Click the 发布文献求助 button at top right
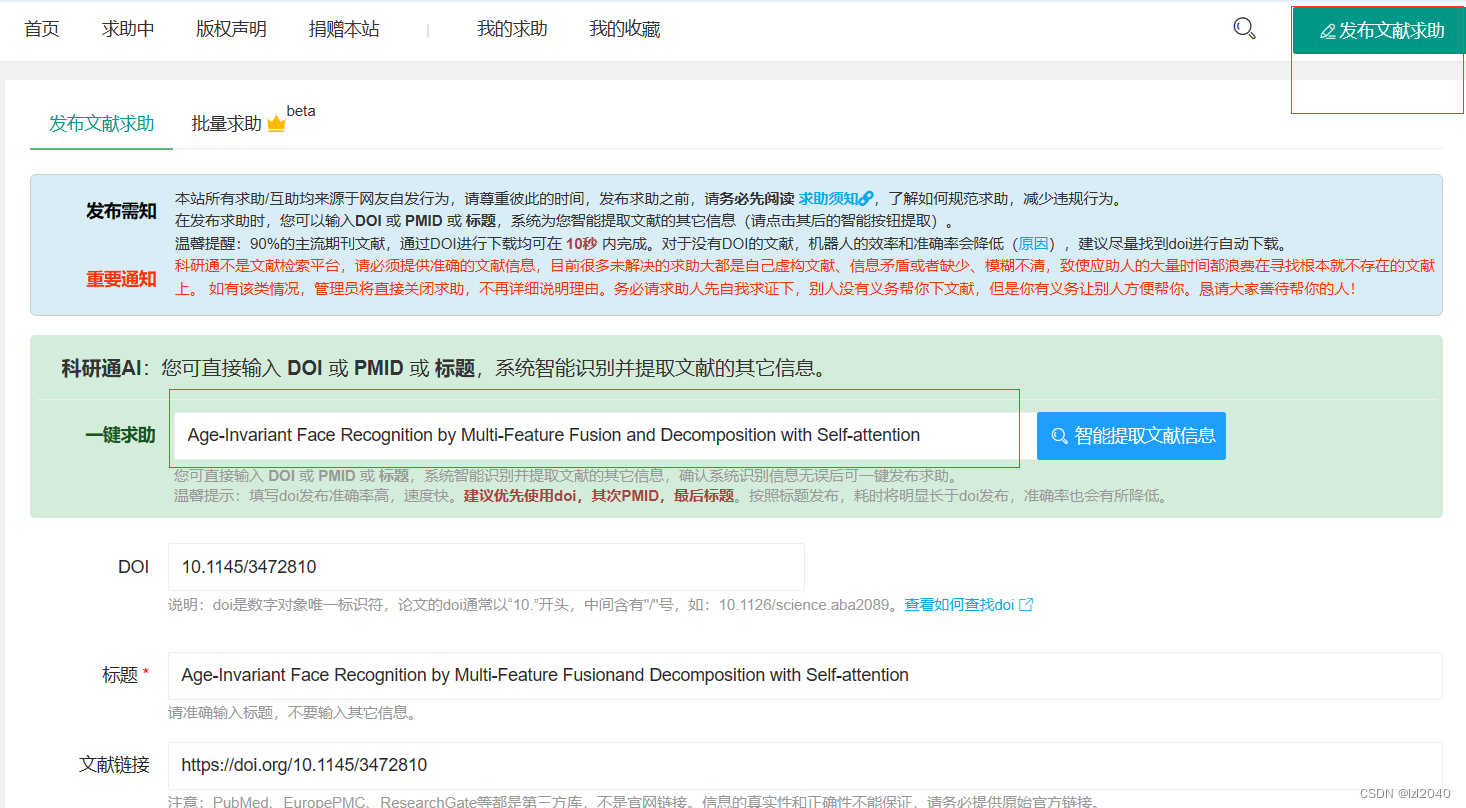1466x808 pixels. tap(1380, 30)
